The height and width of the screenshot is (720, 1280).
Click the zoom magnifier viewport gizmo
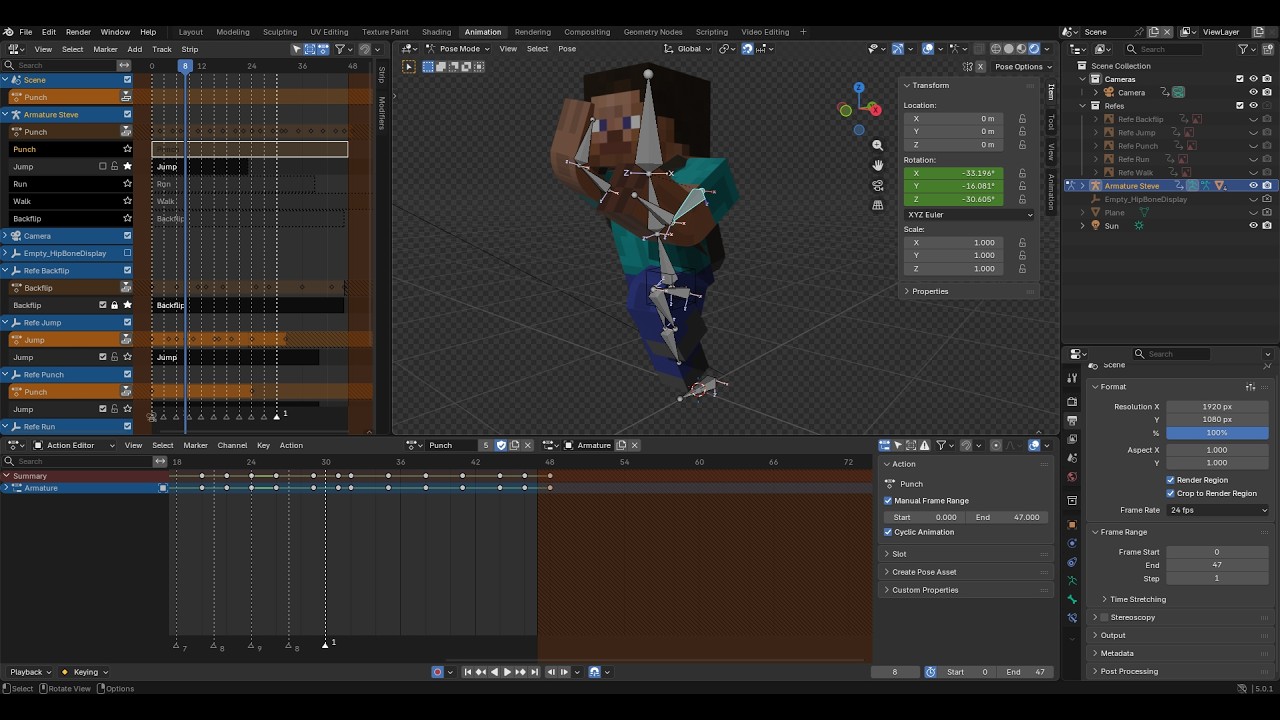click(877, 145)
